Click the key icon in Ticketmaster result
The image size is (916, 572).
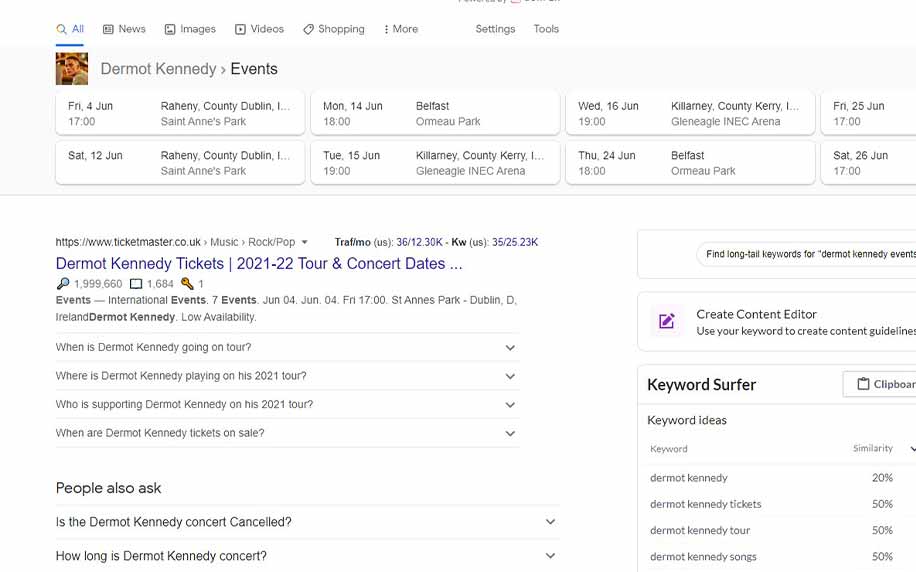click(187, 284)
